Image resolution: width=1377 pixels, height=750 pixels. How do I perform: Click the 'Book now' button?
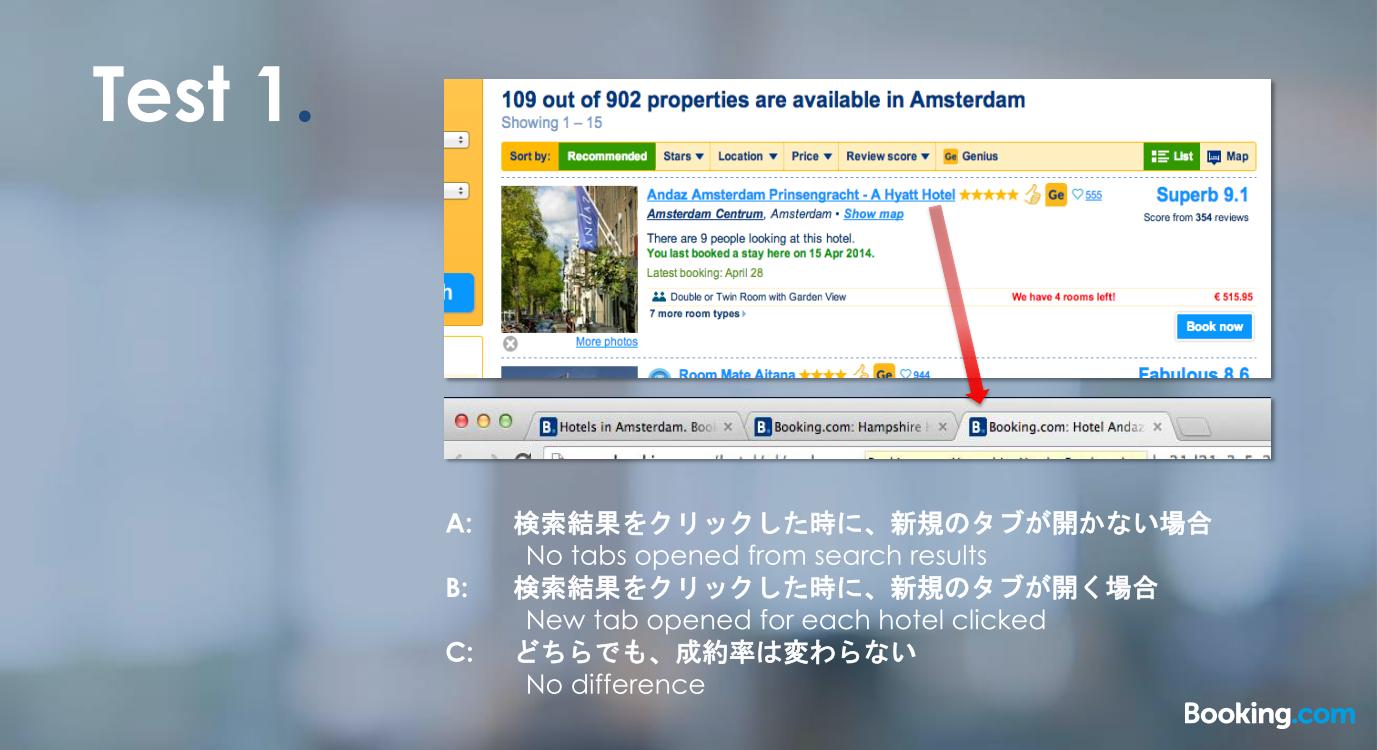[x=1214, y=327]
